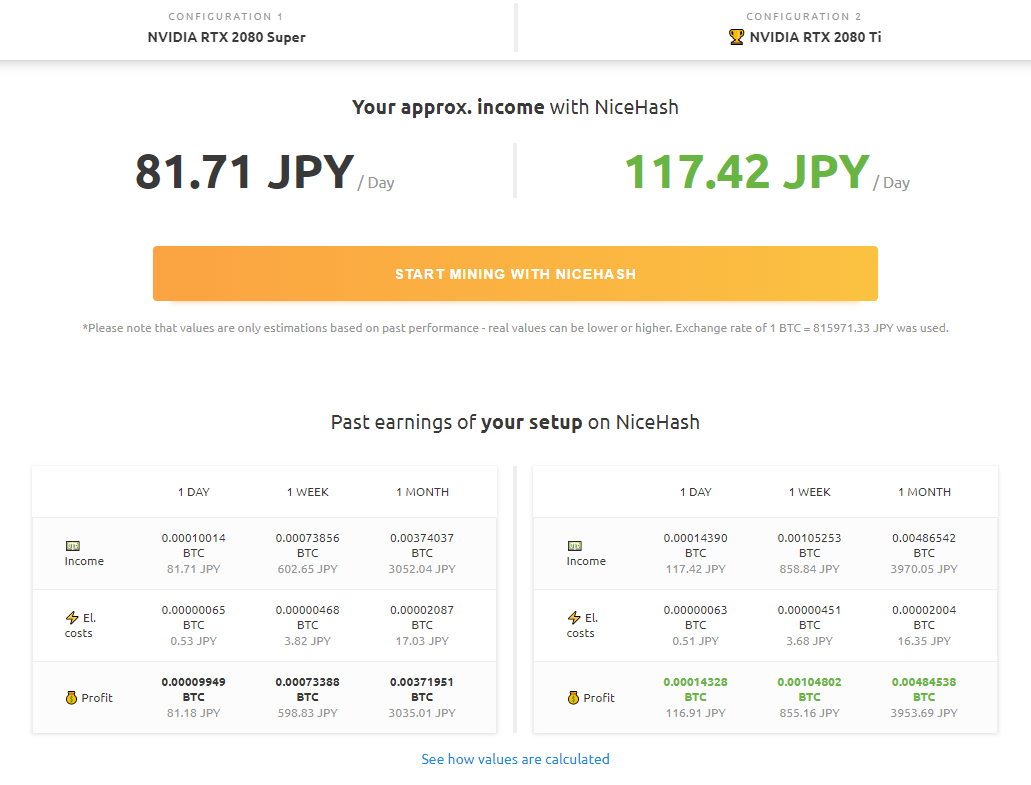This screenshot has width=1031, height=785.
Task: Click the 0.00000468 BTC electricity cost value
Action: pyautogui.click(x=308, y=617)
